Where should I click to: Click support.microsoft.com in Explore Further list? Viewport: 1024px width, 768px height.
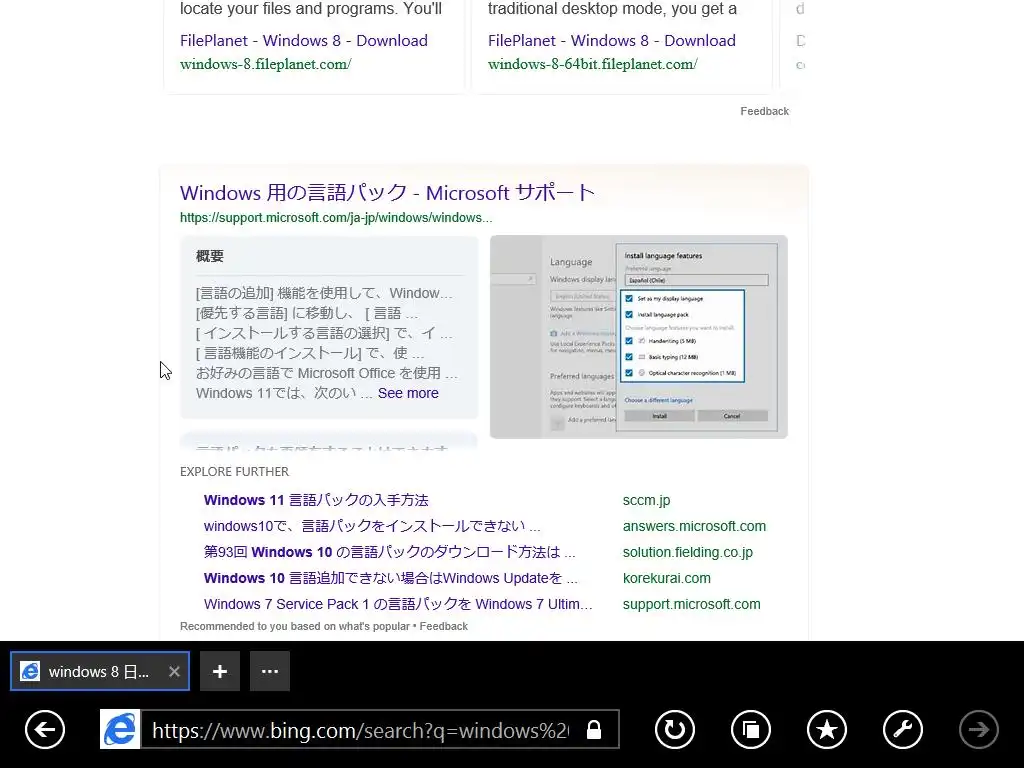pos(692,605)
